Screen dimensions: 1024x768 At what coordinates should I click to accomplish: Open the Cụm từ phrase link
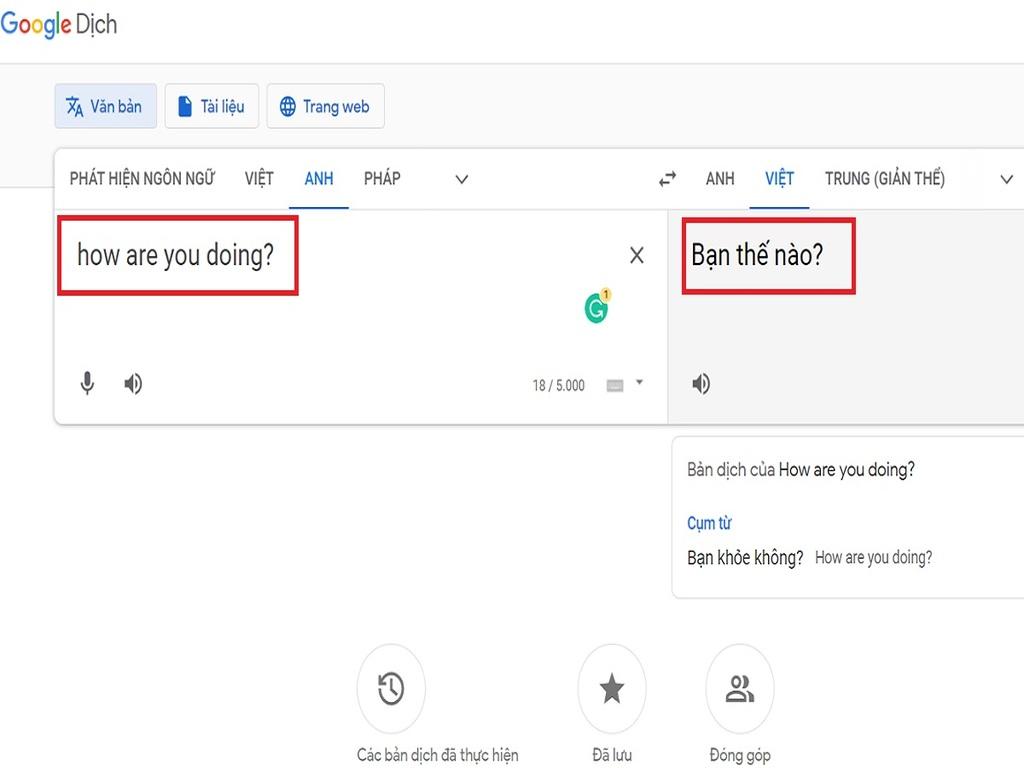[x=709, y=522]
